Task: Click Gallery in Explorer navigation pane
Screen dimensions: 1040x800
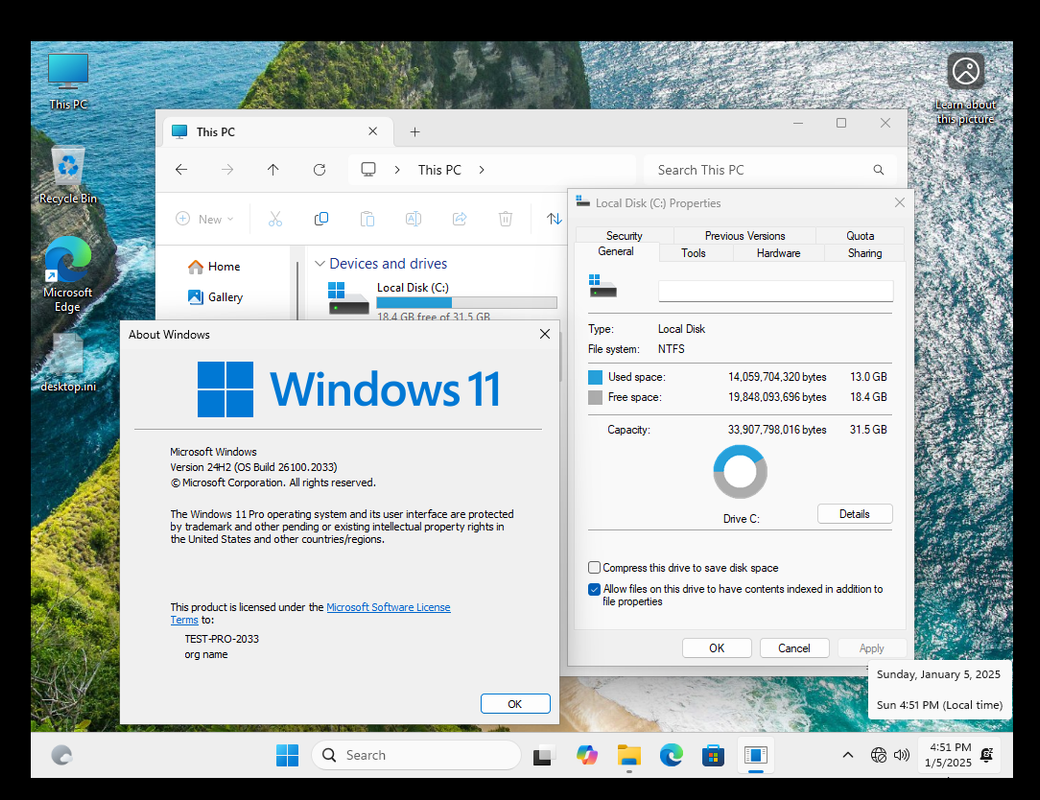Action: tap(216, 297)
